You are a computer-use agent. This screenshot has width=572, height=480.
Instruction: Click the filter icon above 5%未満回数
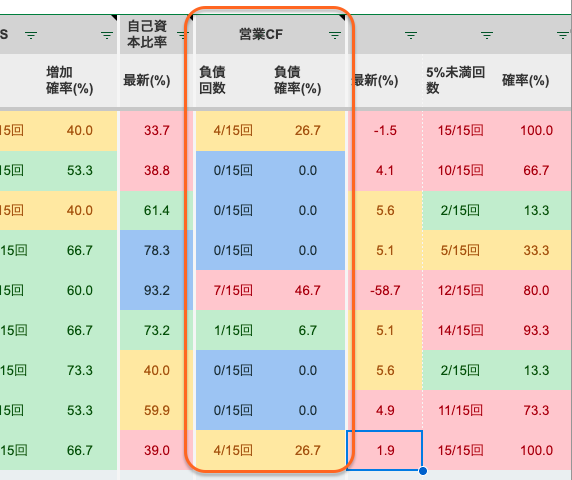pyautogui.click(x=487, y=35)
